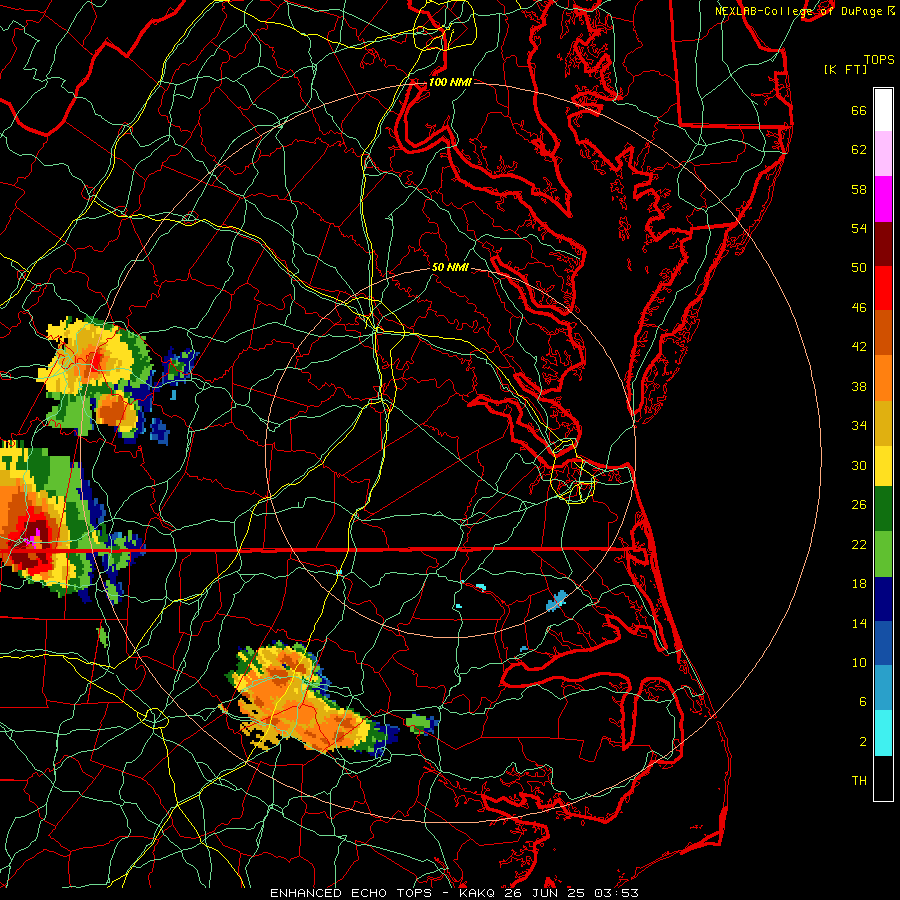Click the black TH legend swatch
The height and width of the screenshot is (900, 900).
[x=883, y=778]
